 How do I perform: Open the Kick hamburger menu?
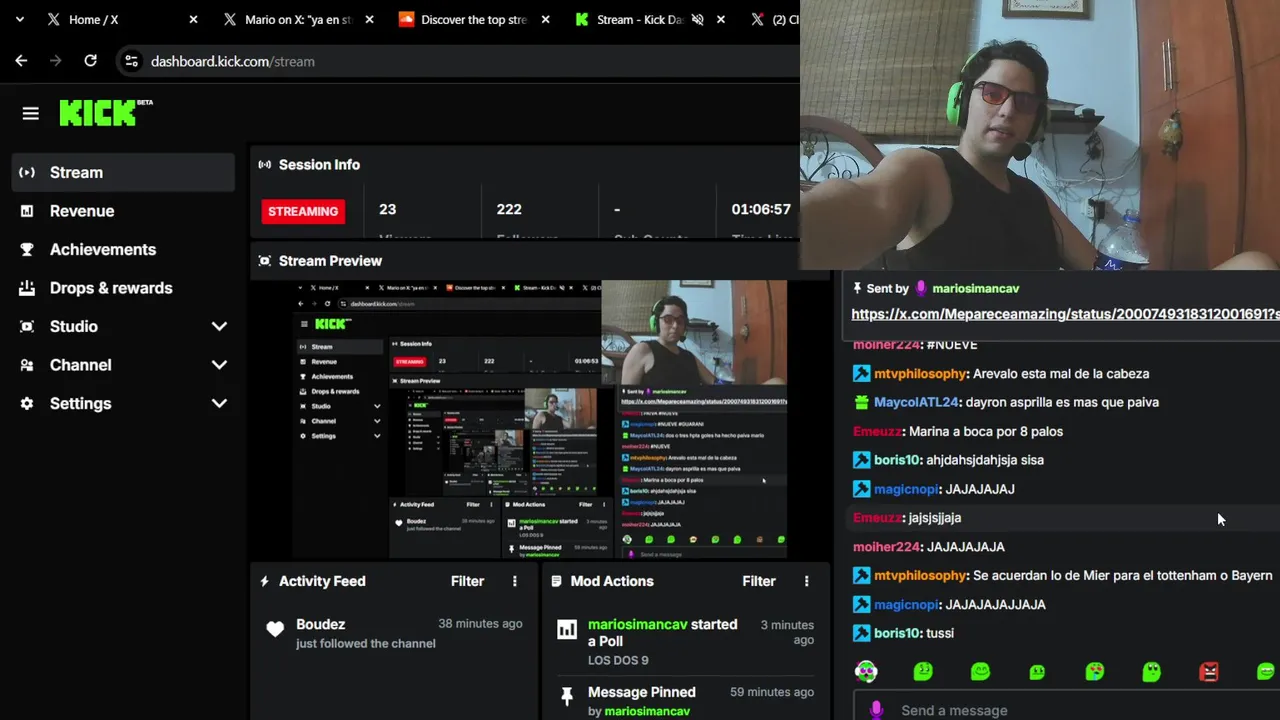tap(30, 114)
